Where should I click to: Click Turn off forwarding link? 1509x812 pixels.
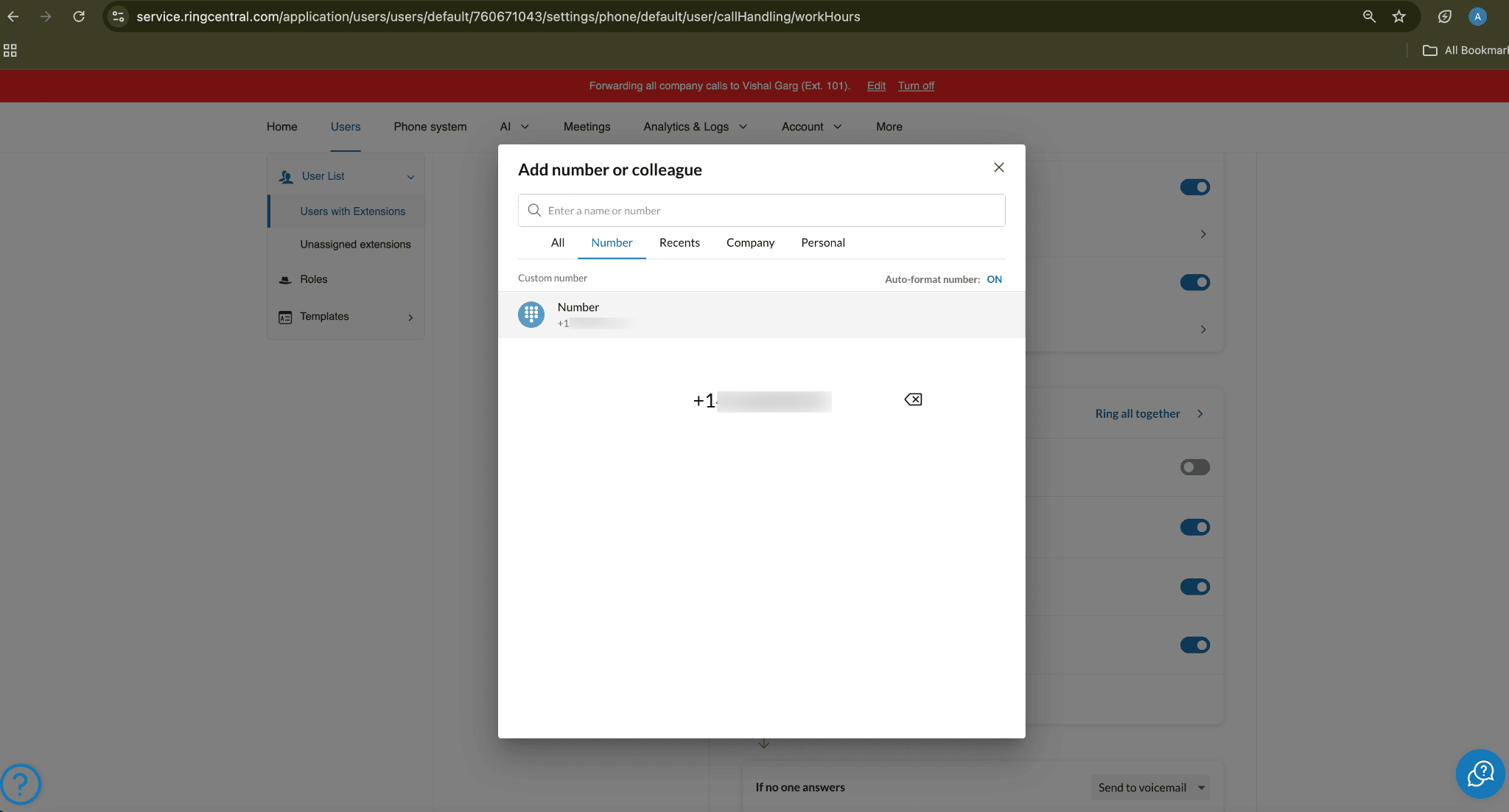[916, 85]
